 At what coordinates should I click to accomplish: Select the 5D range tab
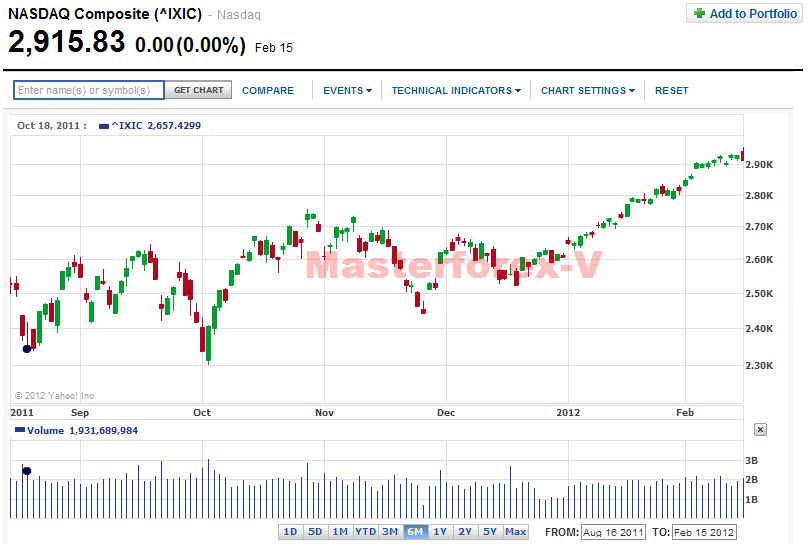[315, 532]
